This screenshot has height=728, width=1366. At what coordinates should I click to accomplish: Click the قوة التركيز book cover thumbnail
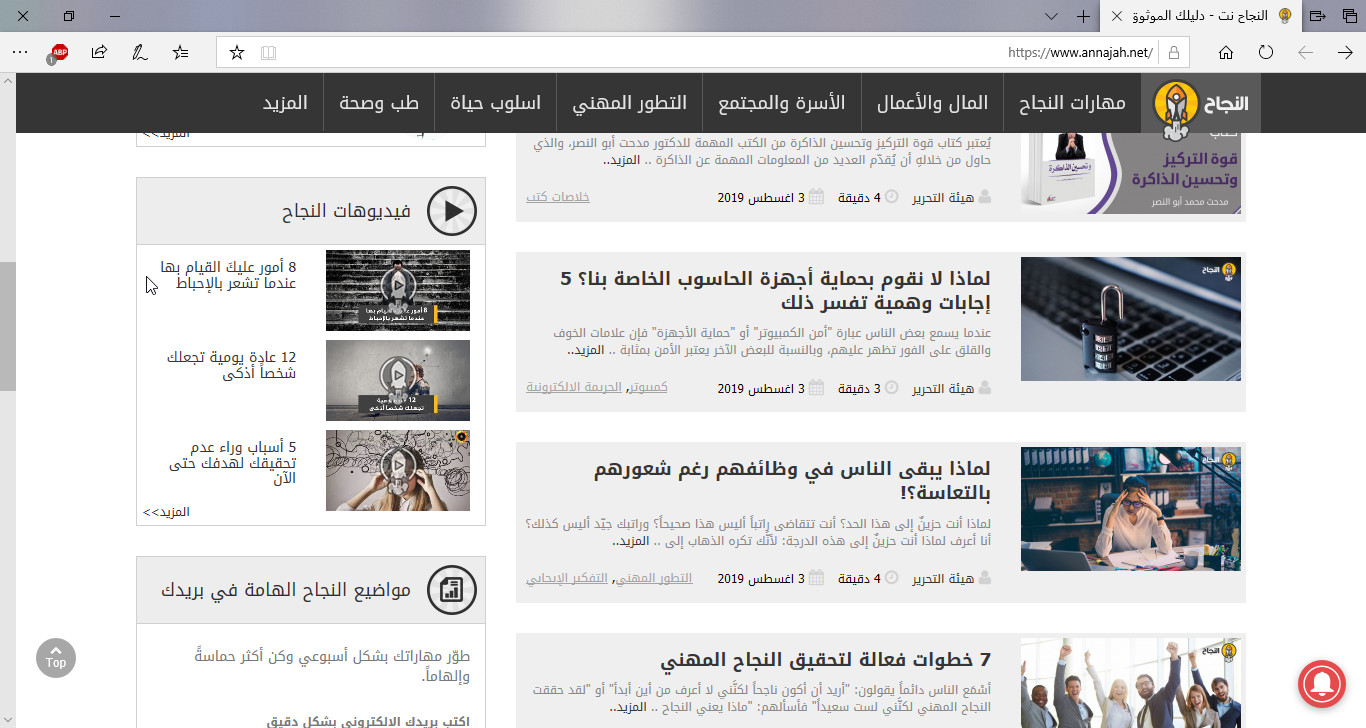click(1131, 172)
